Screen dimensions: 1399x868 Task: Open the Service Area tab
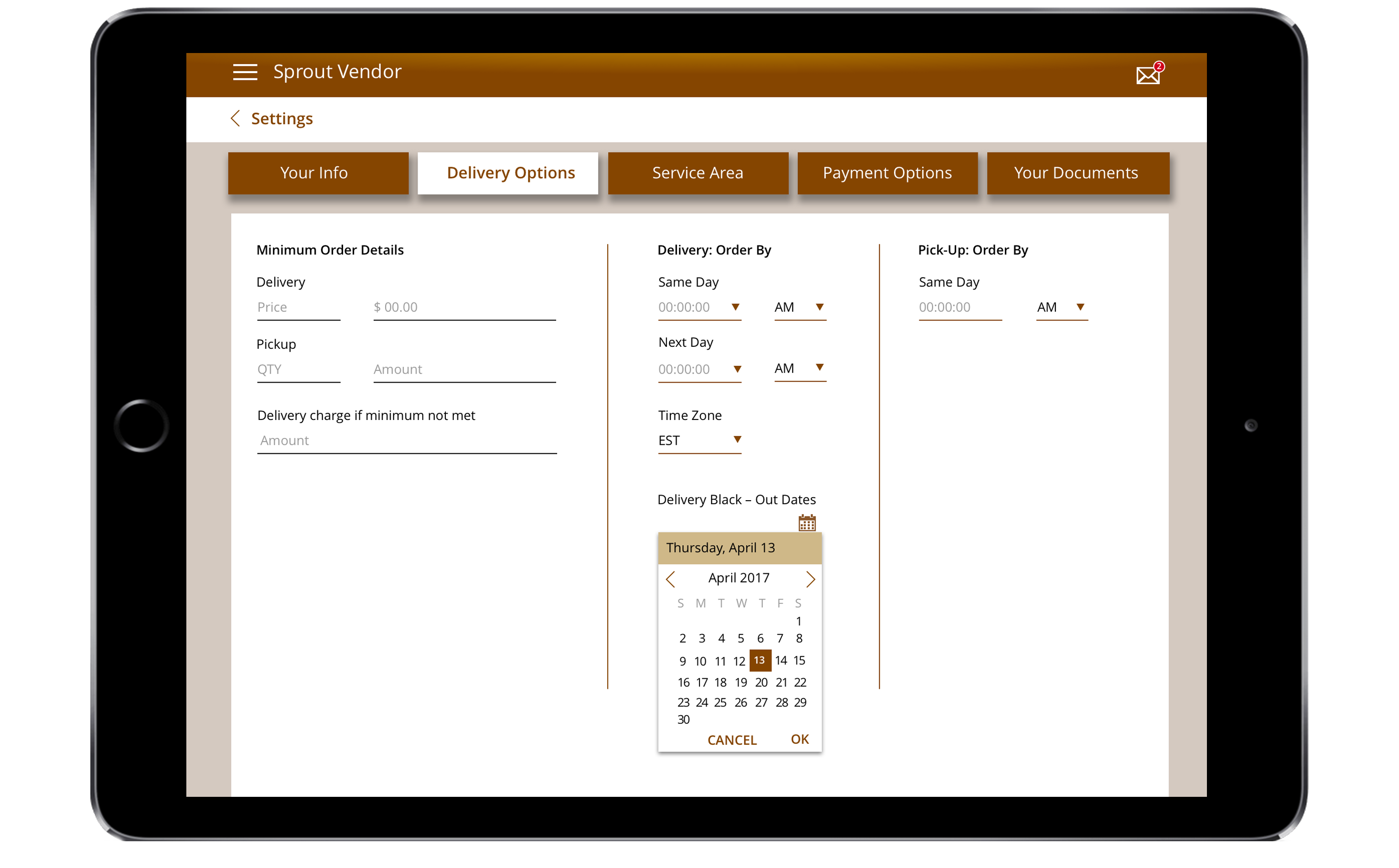click(698, 173)
